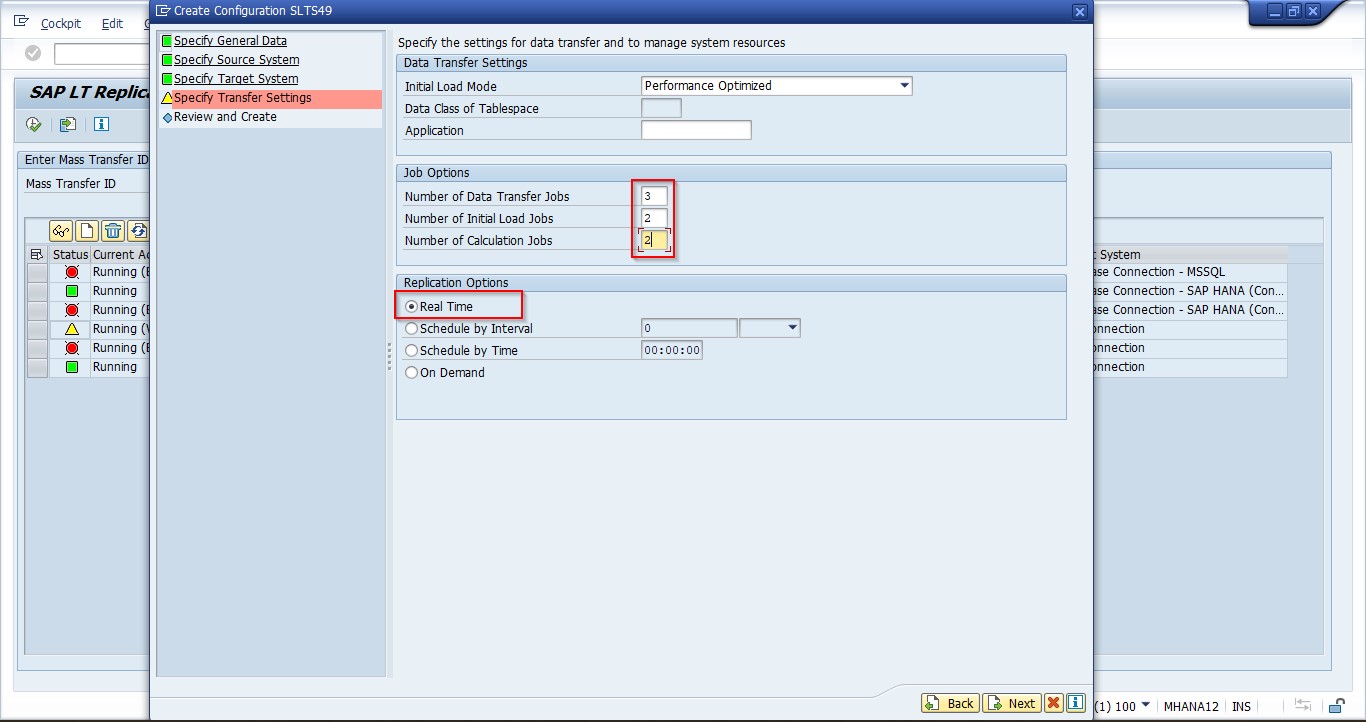Image resolution: width=1366 pixels, height=722 pixels.
Task: Open the Cockpit menu
Action: pyautogui.click(x=61, y=23)
